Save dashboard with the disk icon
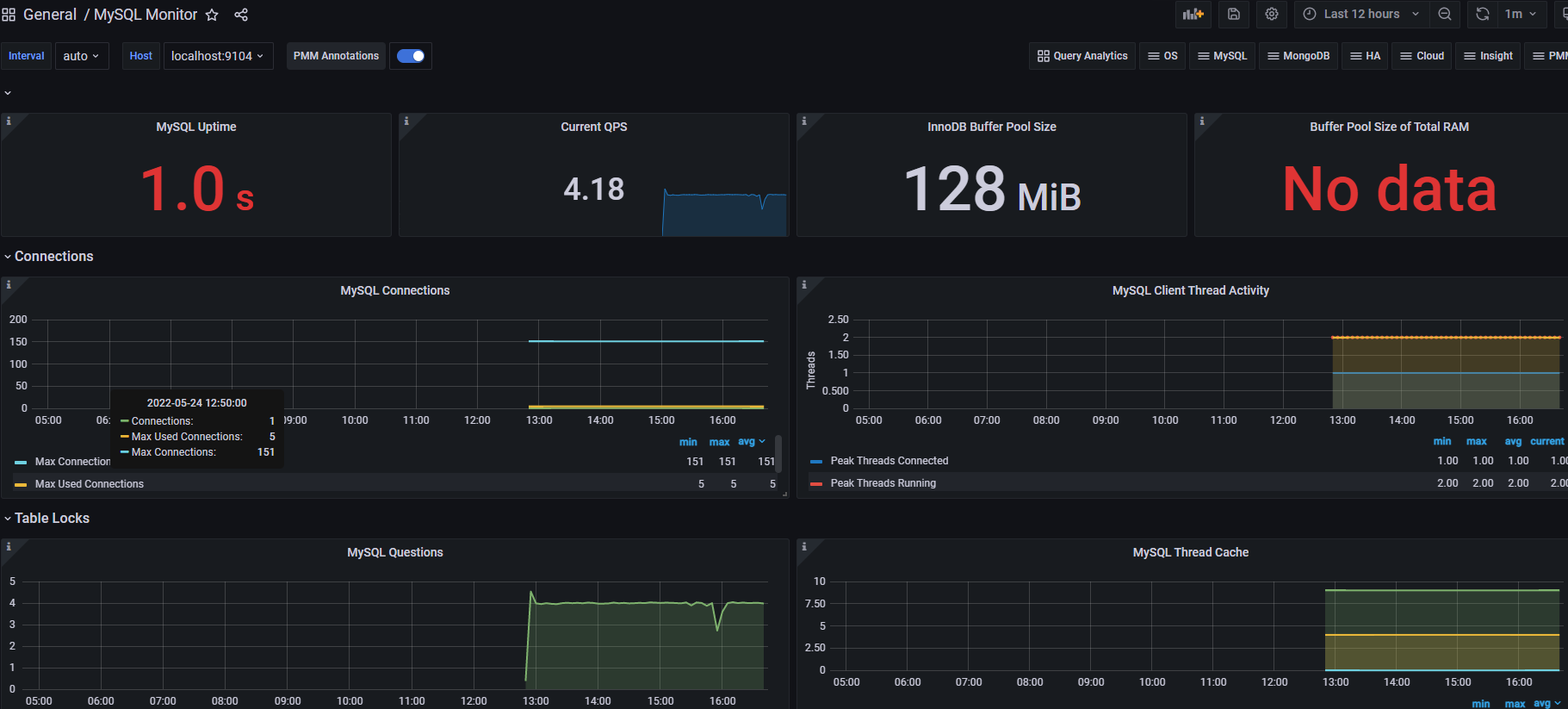1568x709 pixels. [1233, 14]
